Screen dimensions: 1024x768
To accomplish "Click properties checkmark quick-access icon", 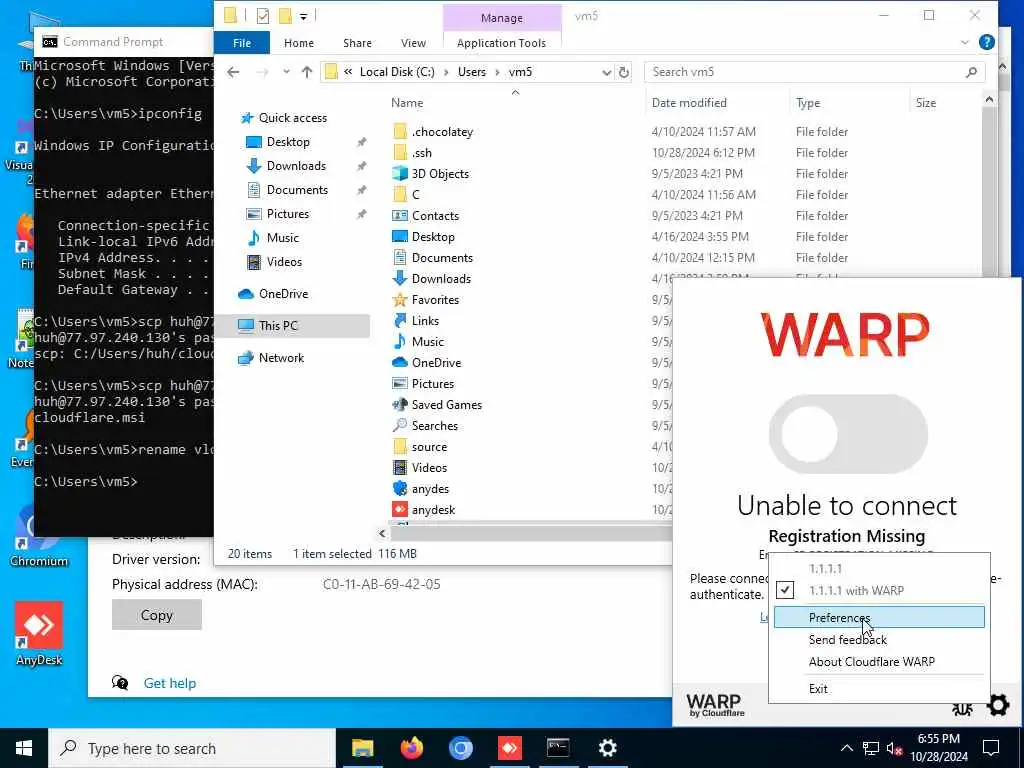I will [x=263, y=16].
